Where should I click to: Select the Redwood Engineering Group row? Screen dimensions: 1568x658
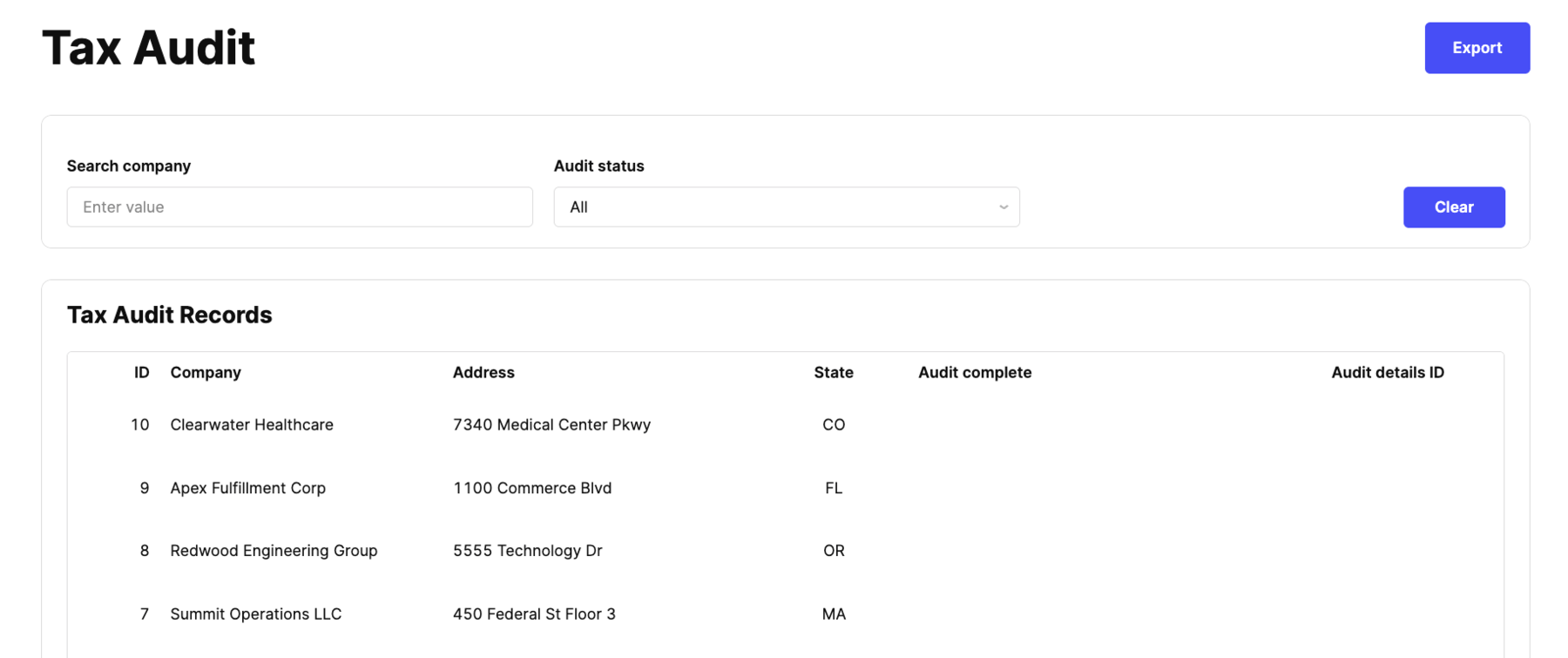tap(274, 550)
